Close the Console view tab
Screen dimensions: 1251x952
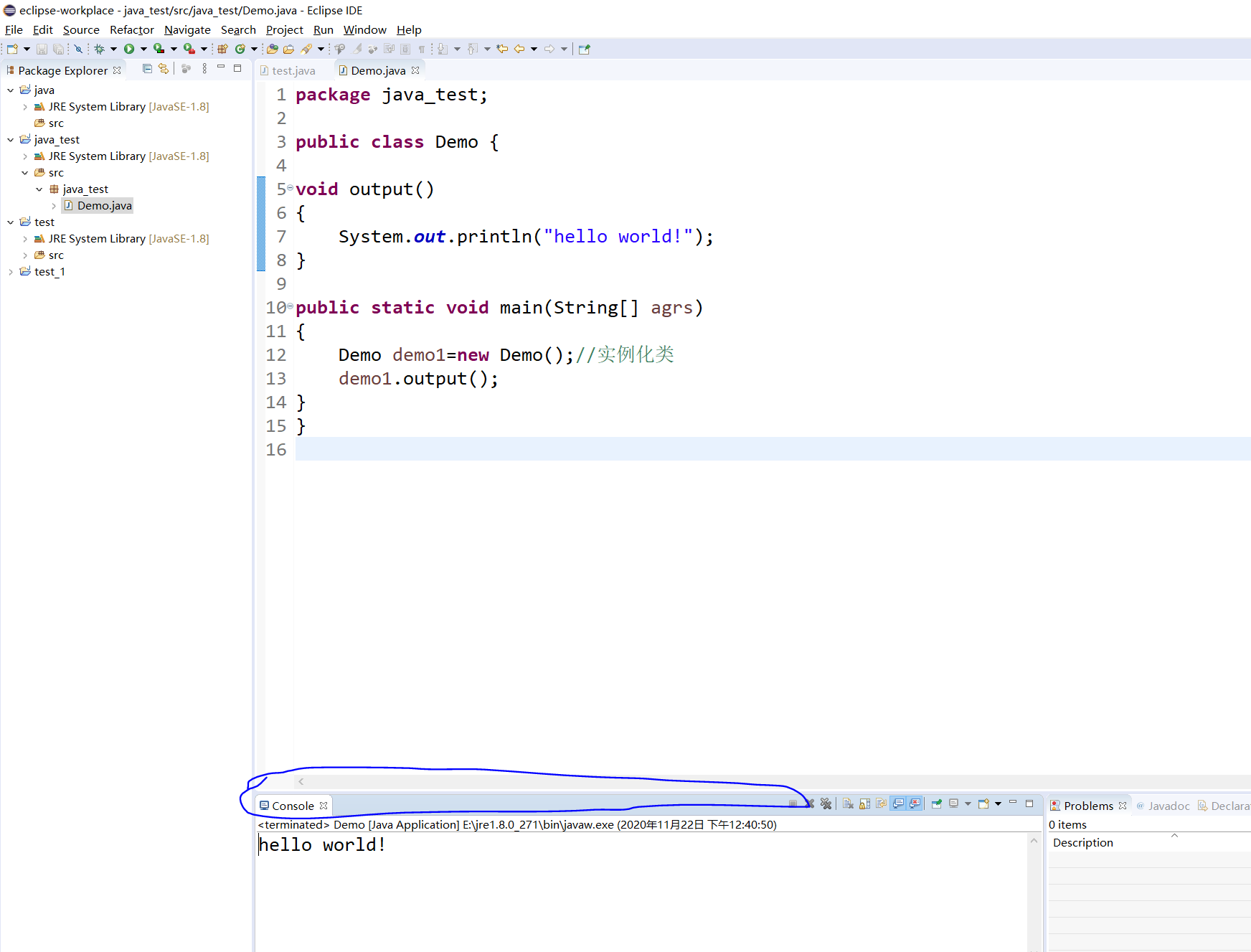click(324, 806)
